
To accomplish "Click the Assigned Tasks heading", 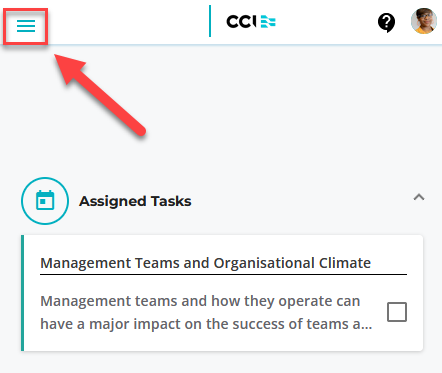I will point(135,201).
